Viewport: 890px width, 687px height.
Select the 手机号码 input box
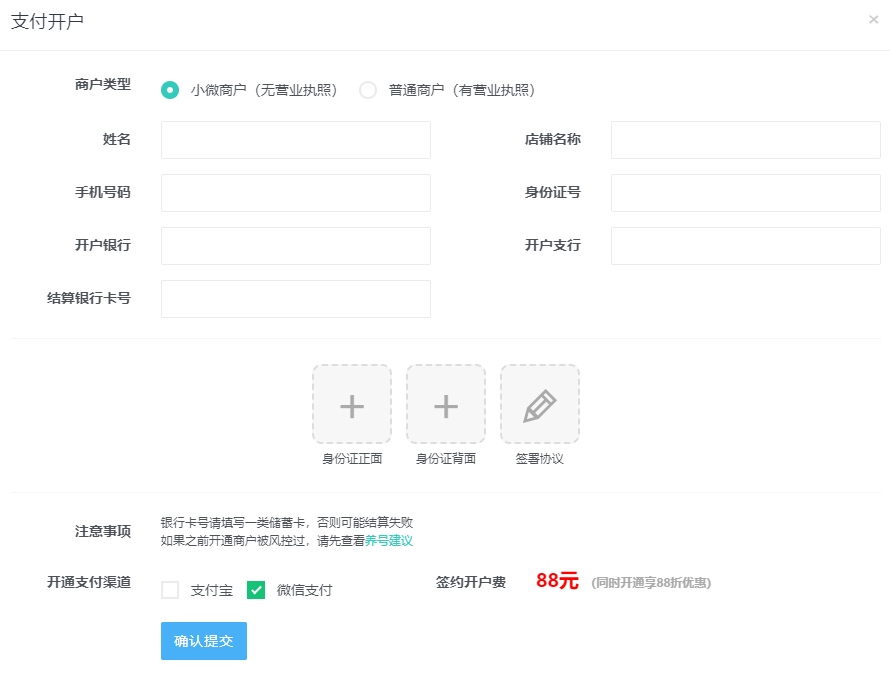(295, 192)
